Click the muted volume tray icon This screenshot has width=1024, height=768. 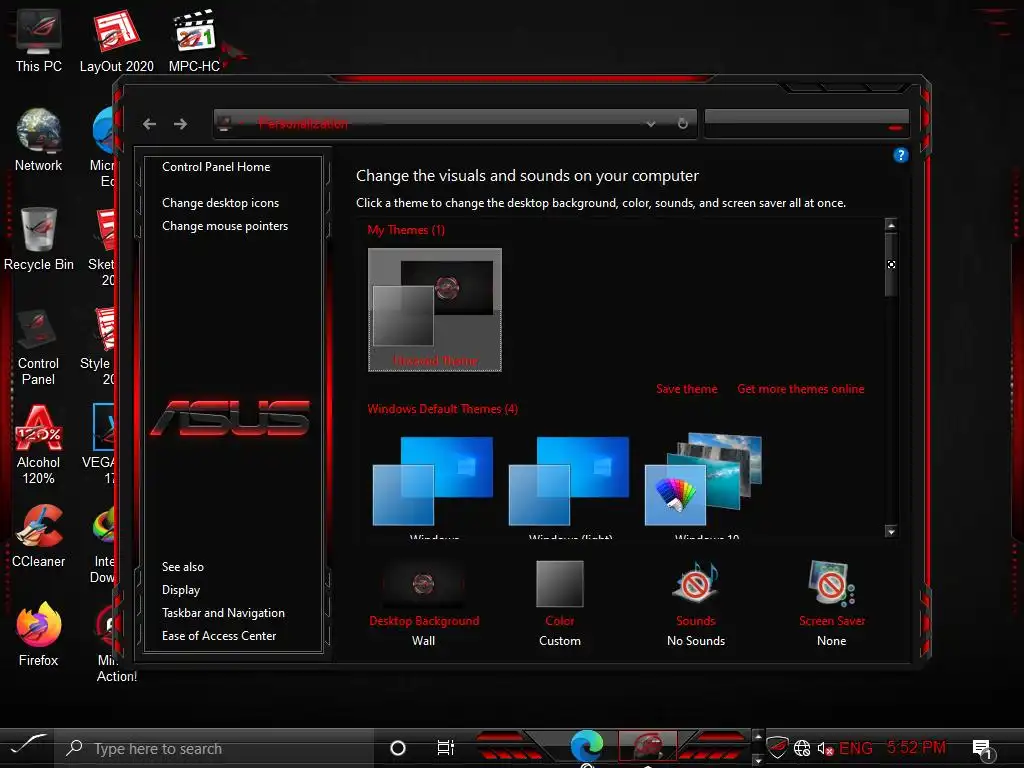[x=825, y=748]
